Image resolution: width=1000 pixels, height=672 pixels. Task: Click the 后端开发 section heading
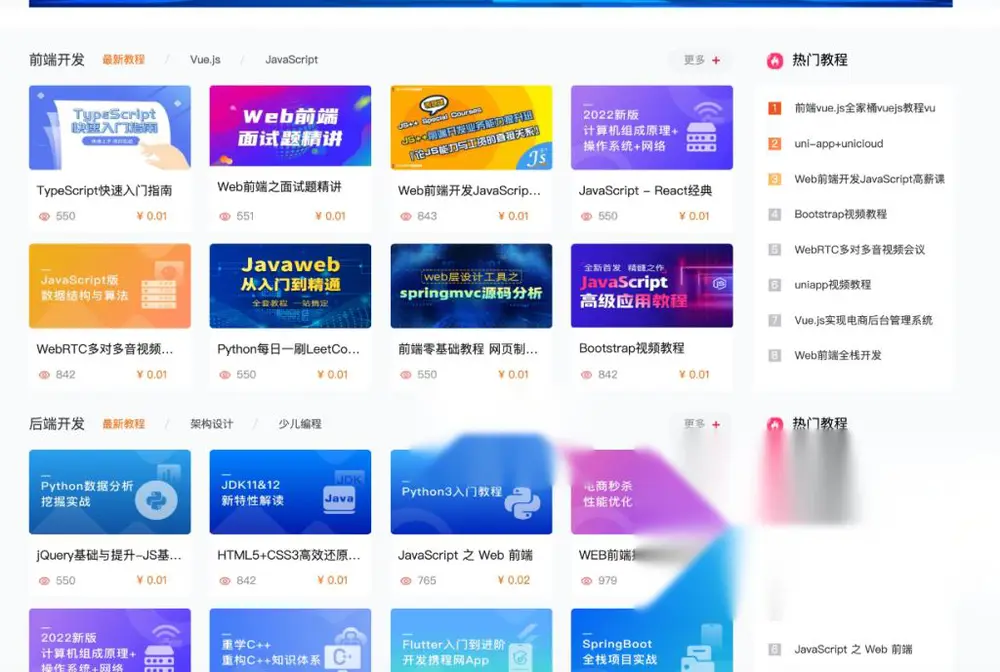click(57, 423)
